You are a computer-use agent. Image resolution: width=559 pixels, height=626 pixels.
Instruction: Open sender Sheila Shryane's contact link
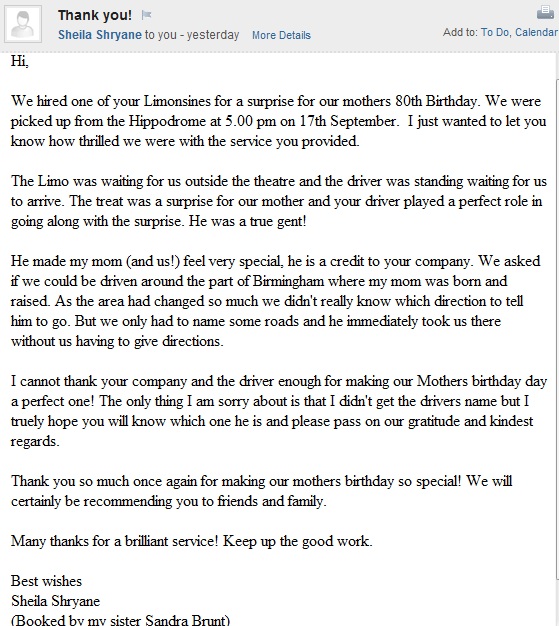click(x=100, y=35)
